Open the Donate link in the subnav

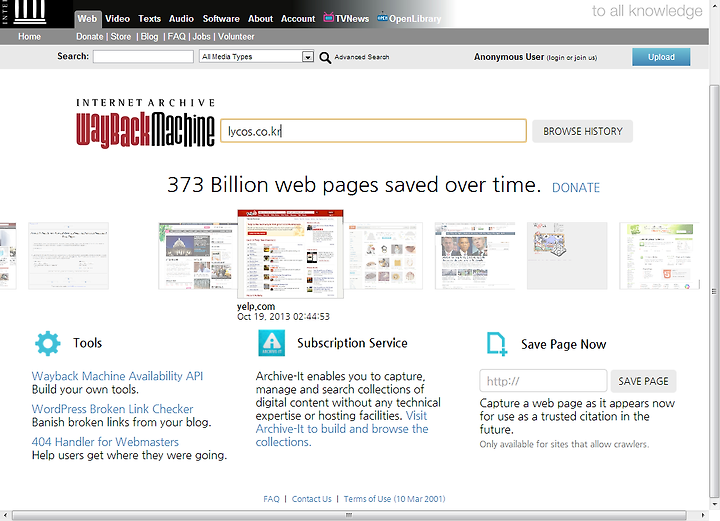tap(90, 36)
